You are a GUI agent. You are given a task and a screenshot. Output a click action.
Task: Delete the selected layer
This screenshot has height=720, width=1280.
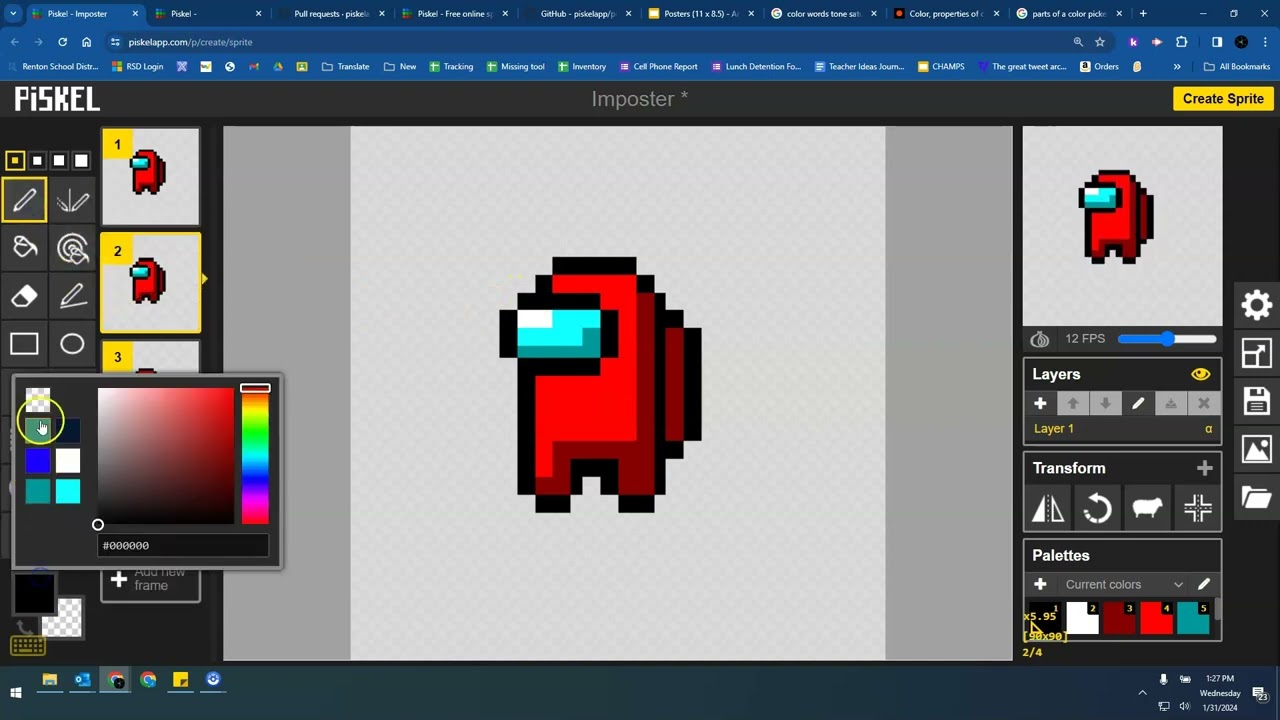tap(1204, 403)
